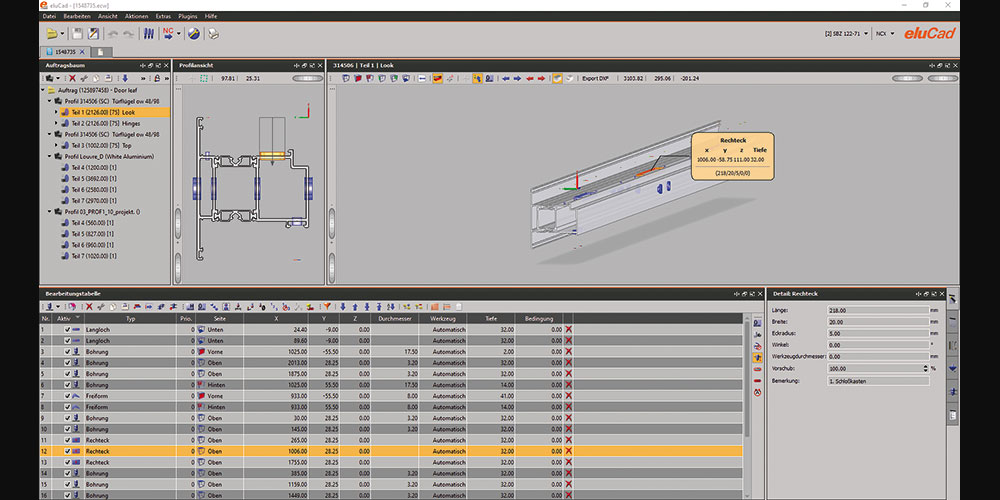
Task: Click the undo arrow in main toolbar
Action: (x=114, y=34)
